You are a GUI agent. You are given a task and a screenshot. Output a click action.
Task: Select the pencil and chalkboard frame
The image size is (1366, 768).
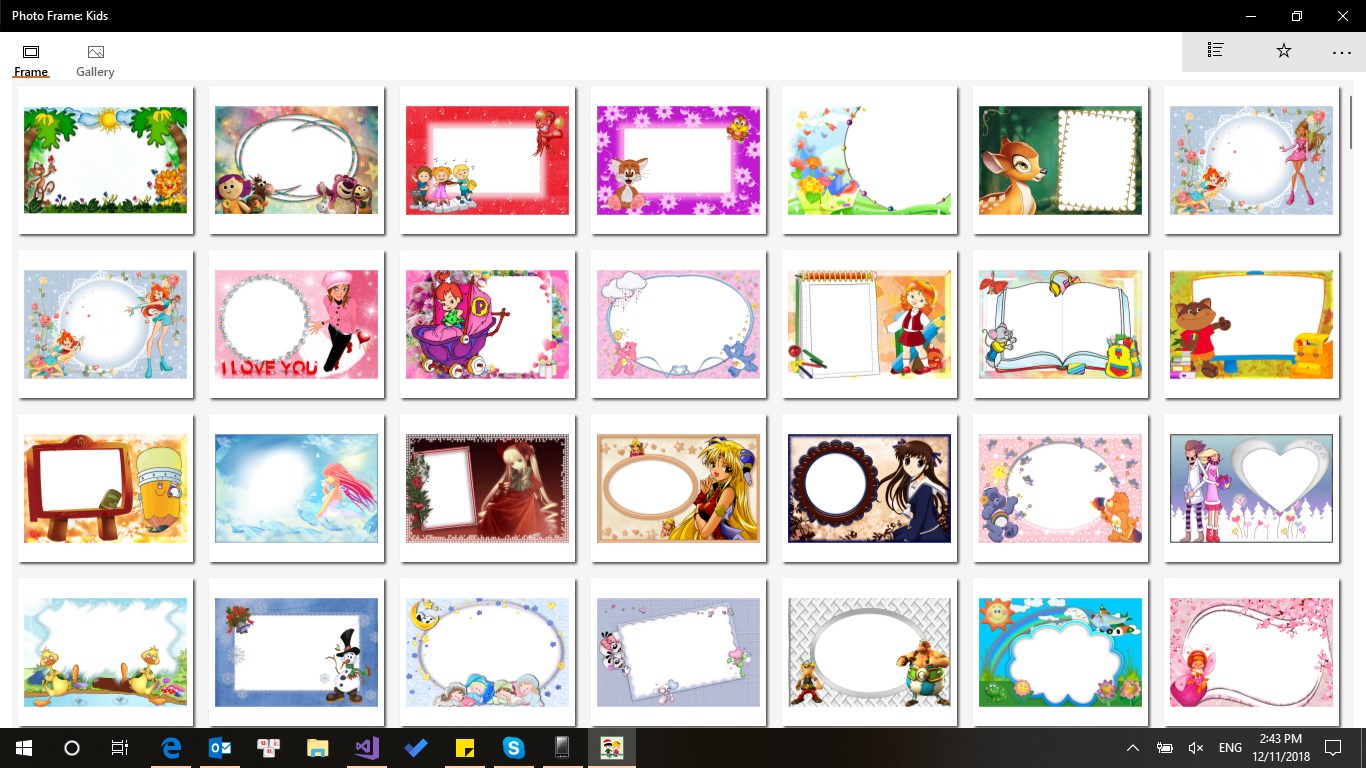(106, 488)
